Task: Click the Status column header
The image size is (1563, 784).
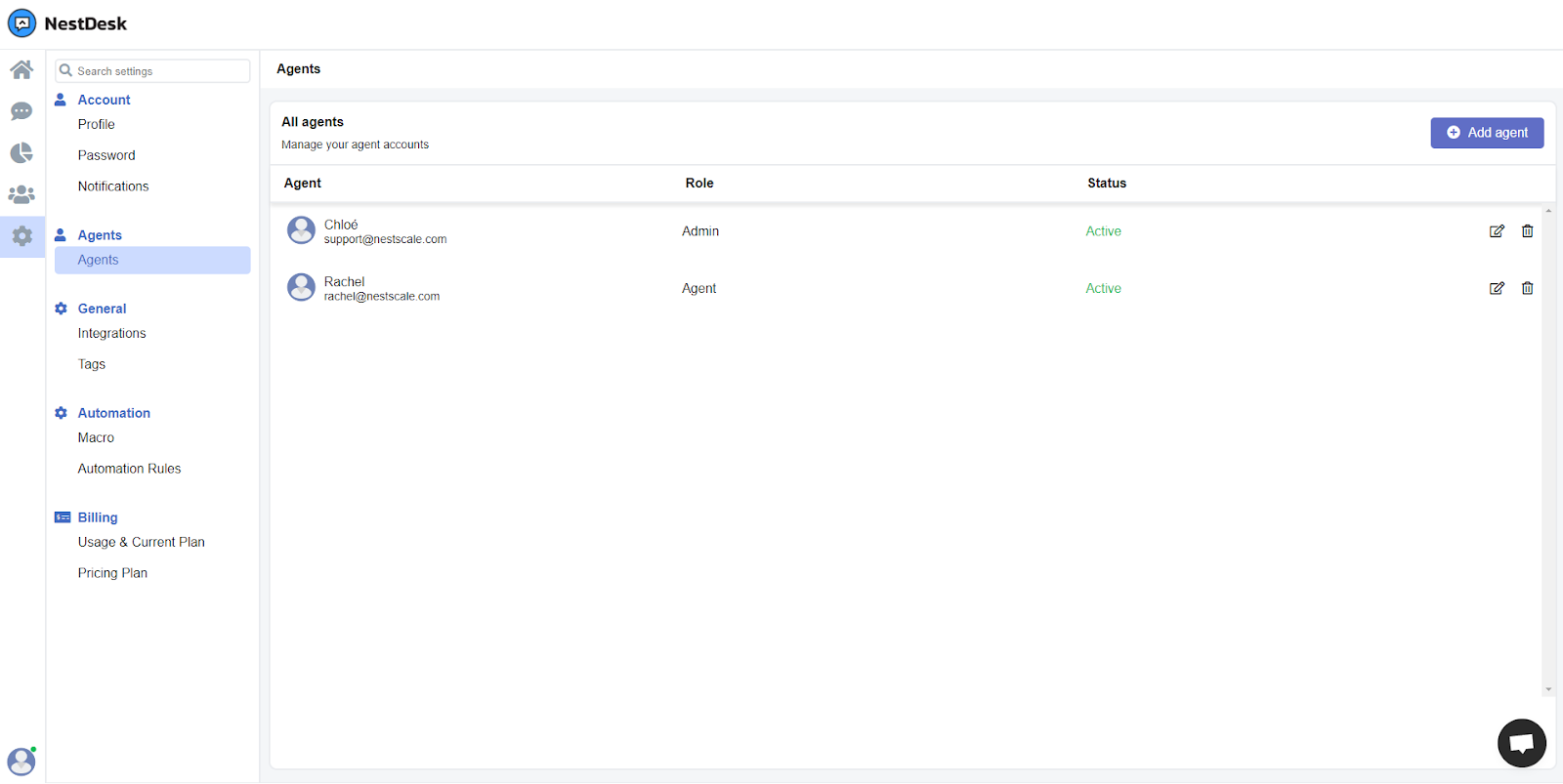Action: click(x=1107, y=184)
